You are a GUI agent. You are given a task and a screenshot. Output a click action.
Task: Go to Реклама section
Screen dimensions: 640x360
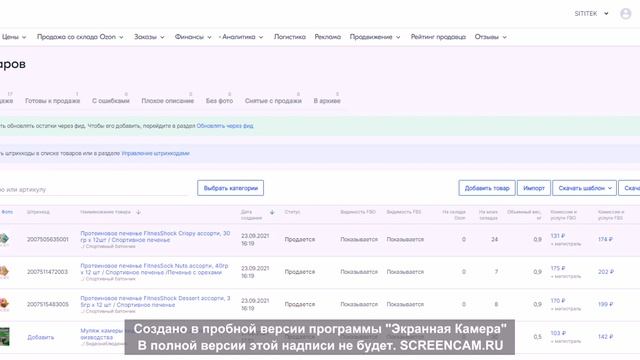click(x=327, y=37)
